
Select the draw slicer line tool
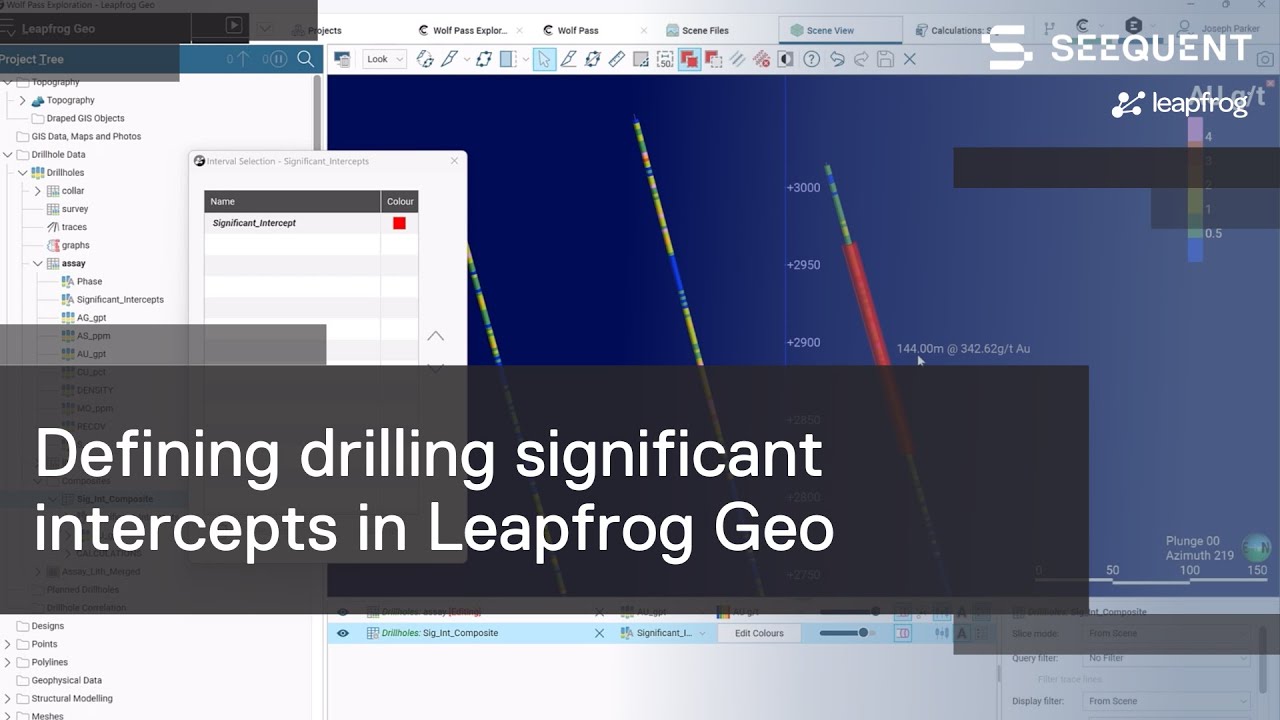[449, 59]
